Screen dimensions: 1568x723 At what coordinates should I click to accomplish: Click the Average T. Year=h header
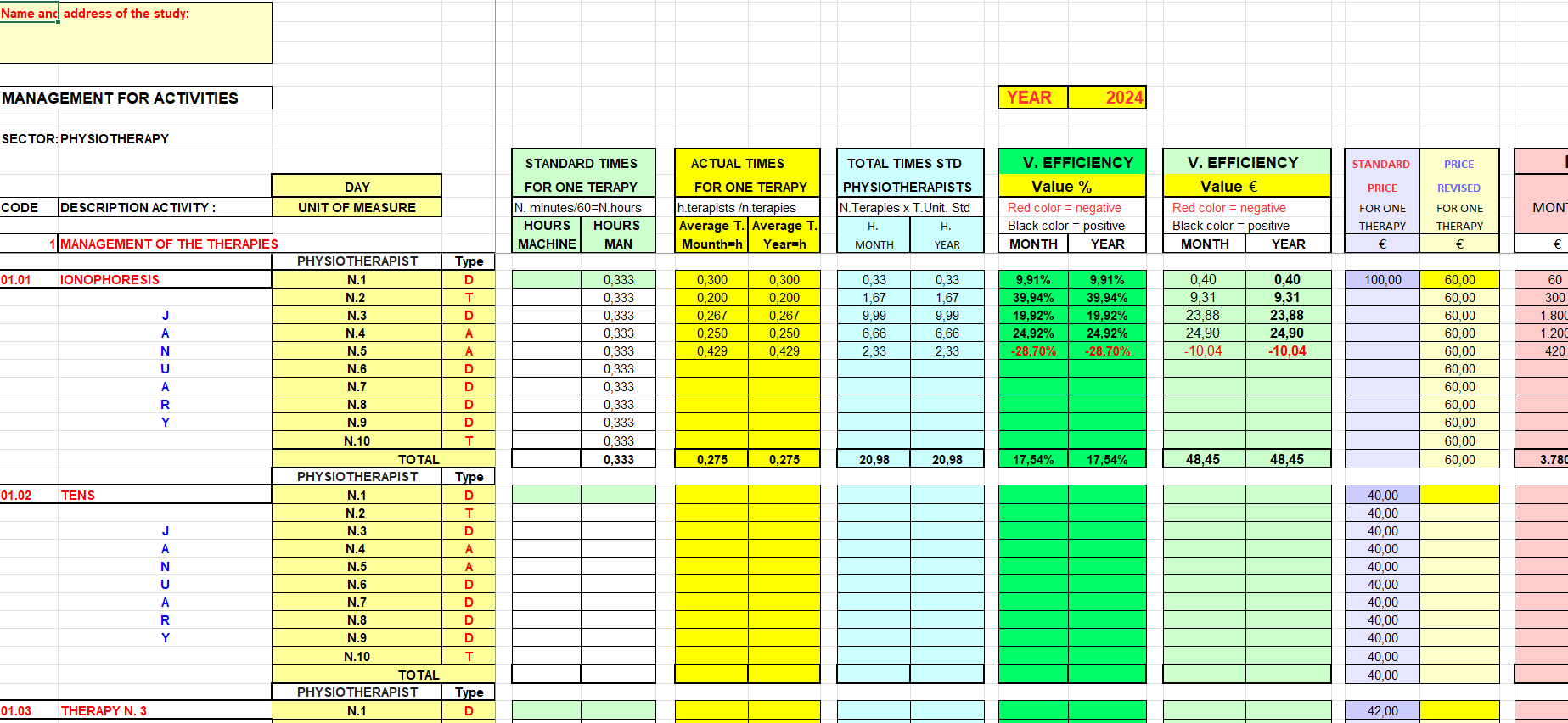point(784,234)
